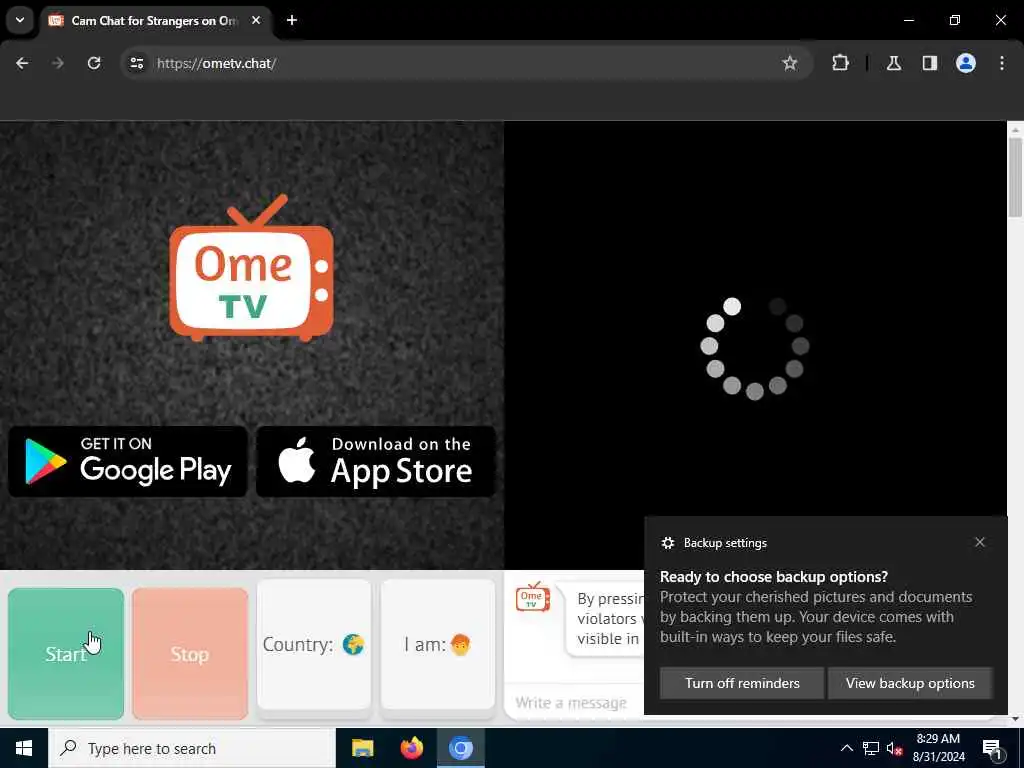Close the Cam Chat for Strangers tab

[x=256, y=21]
